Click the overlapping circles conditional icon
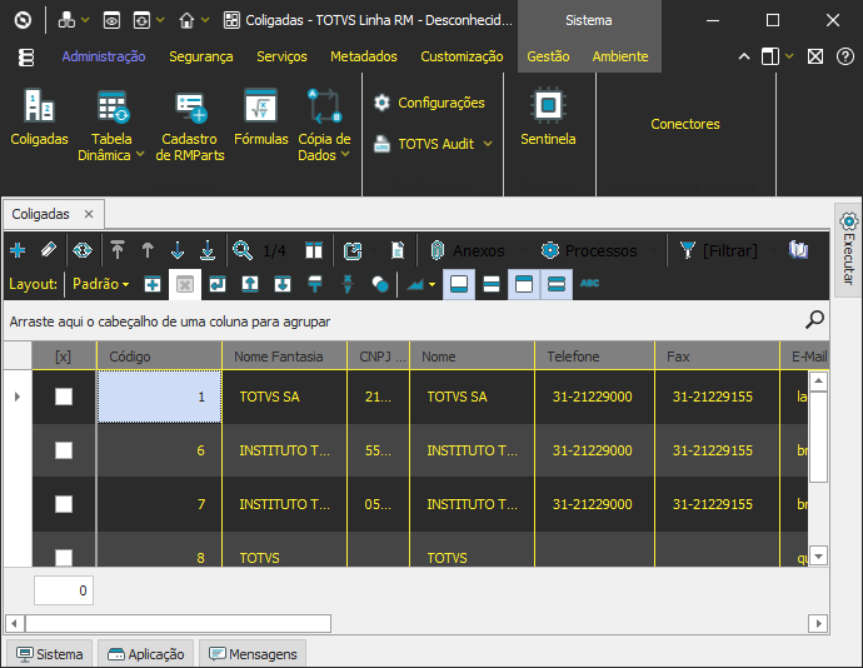Screen dimensions: 863x668 pyautogui.click(x=380, y=284)
